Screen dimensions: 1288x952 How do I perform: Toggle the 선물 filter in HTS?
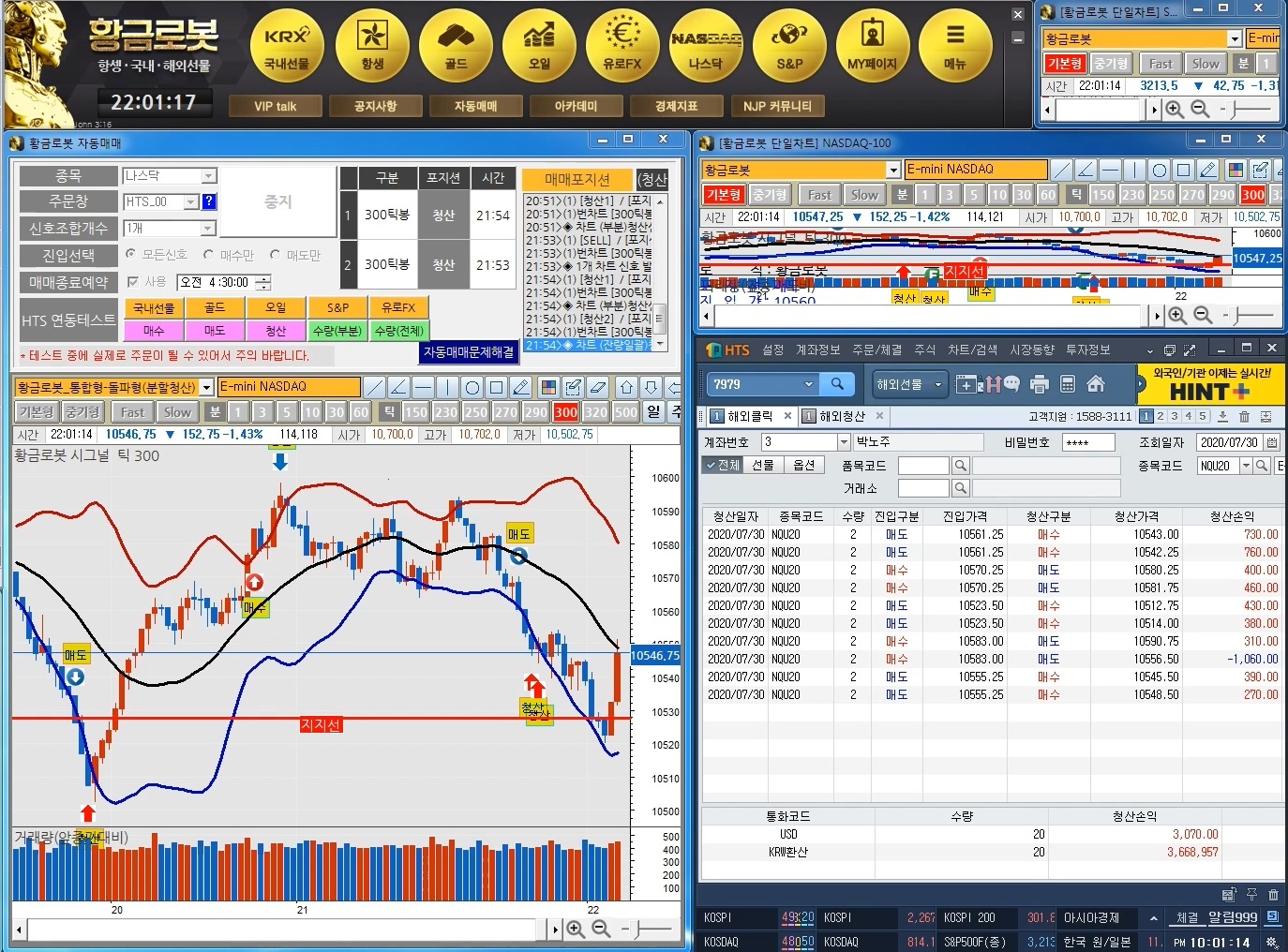point(763,465)
